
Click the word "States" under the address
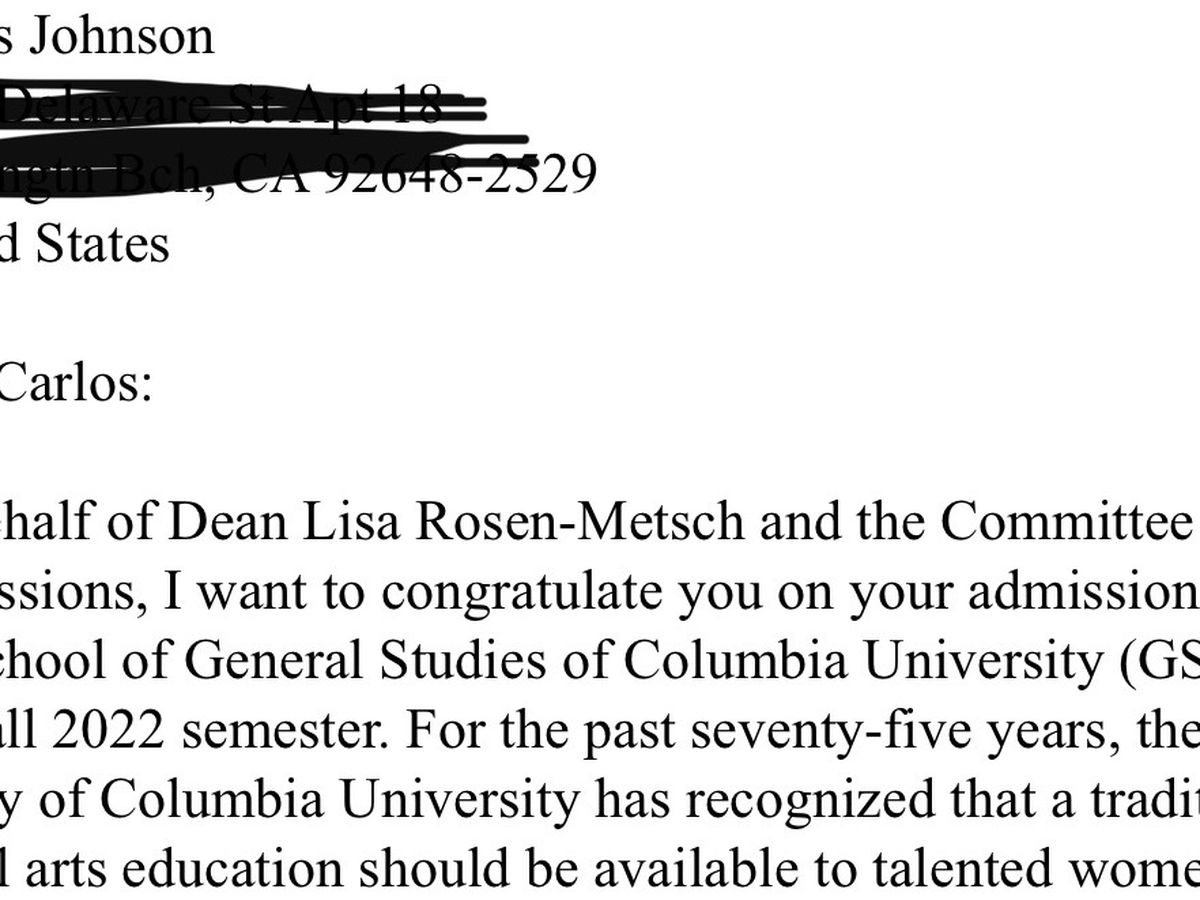point(102,244)
